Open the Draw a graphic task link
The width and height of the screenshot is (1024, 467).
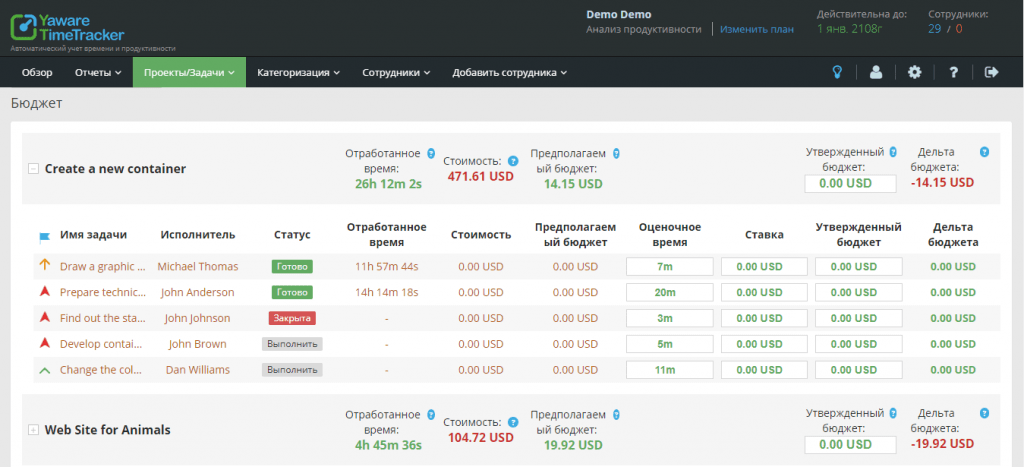(103, 266)
